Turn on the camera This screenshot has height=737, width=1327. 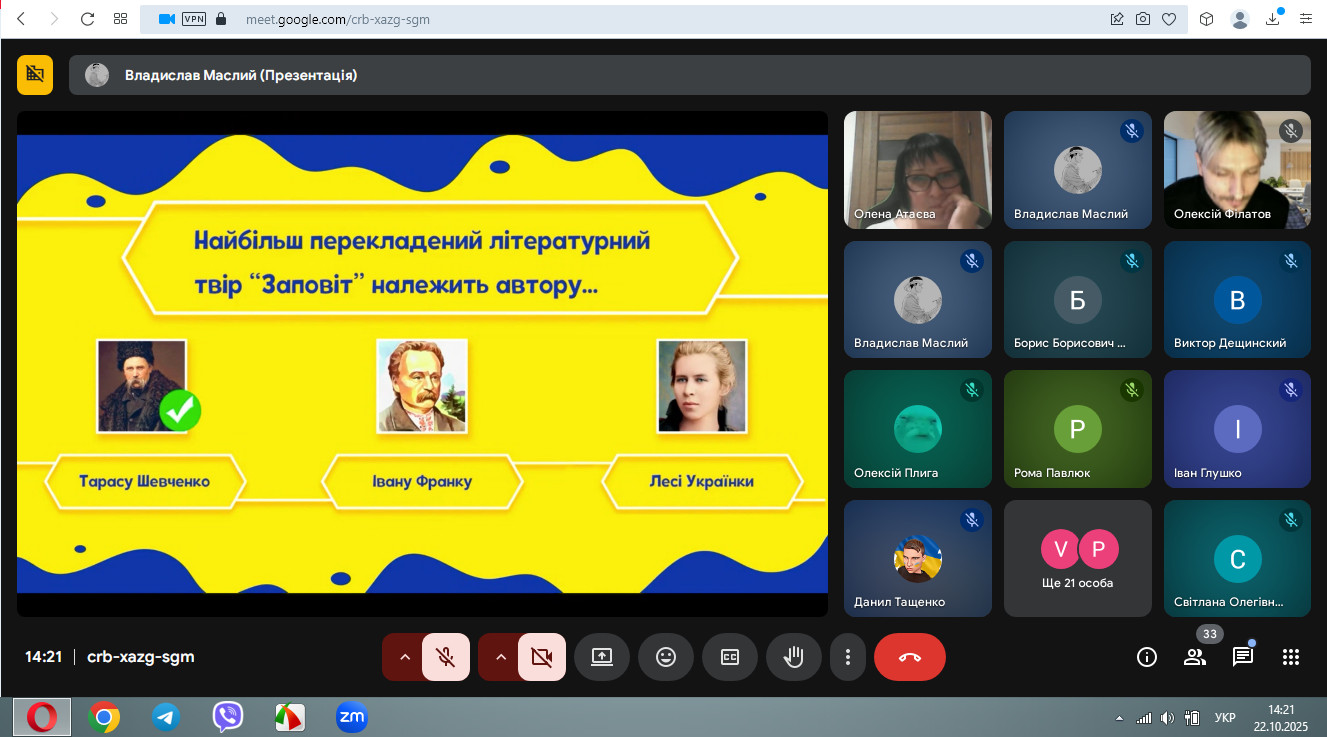[x=542, y=657]
